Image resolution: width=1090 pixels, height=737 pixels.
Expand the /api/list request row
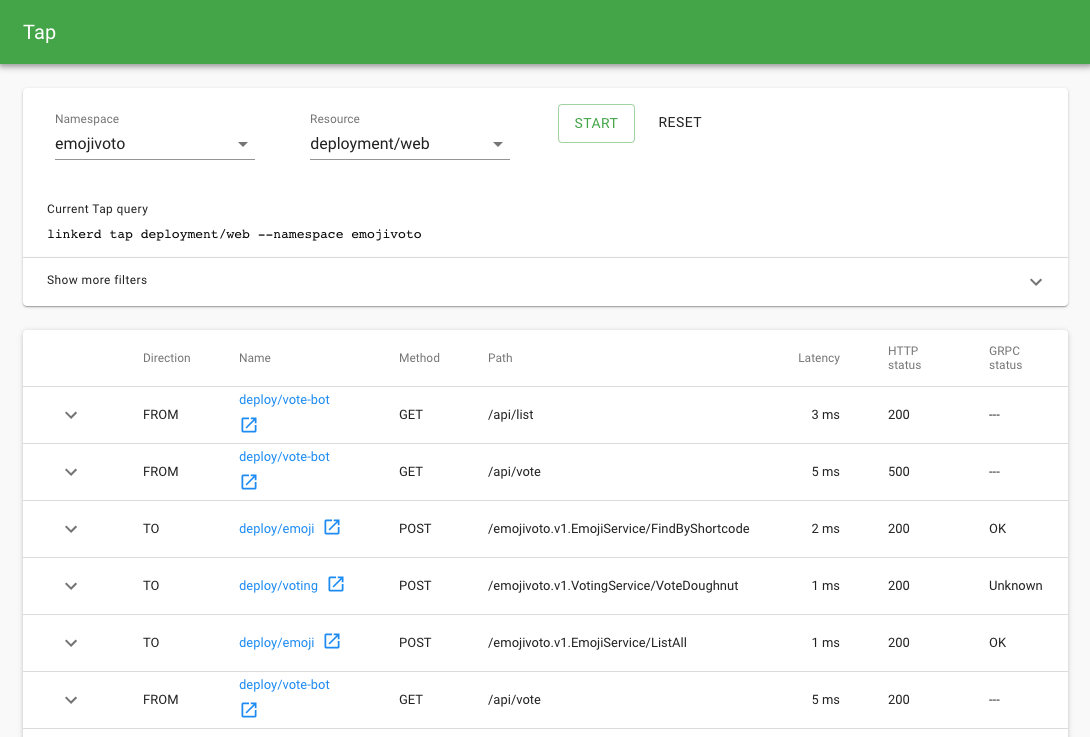pos(71,415)
